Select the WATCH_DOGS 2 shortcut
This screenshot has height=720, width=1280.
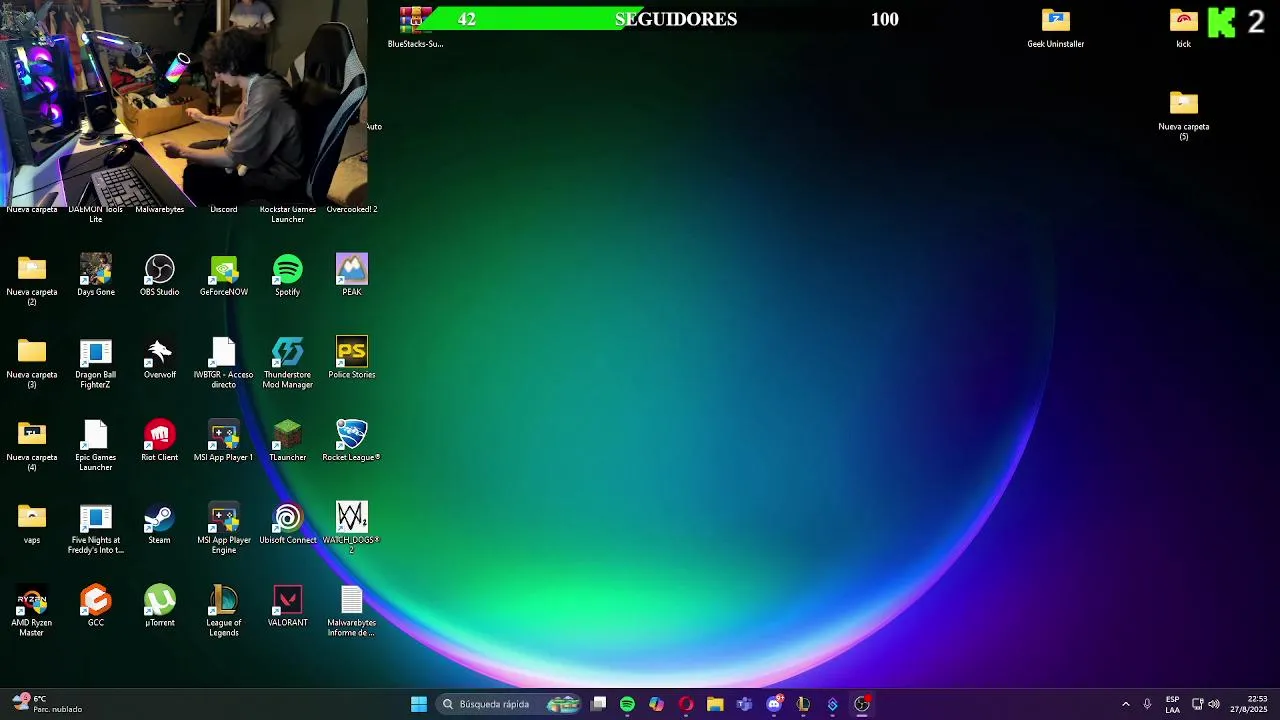(352, 529)
